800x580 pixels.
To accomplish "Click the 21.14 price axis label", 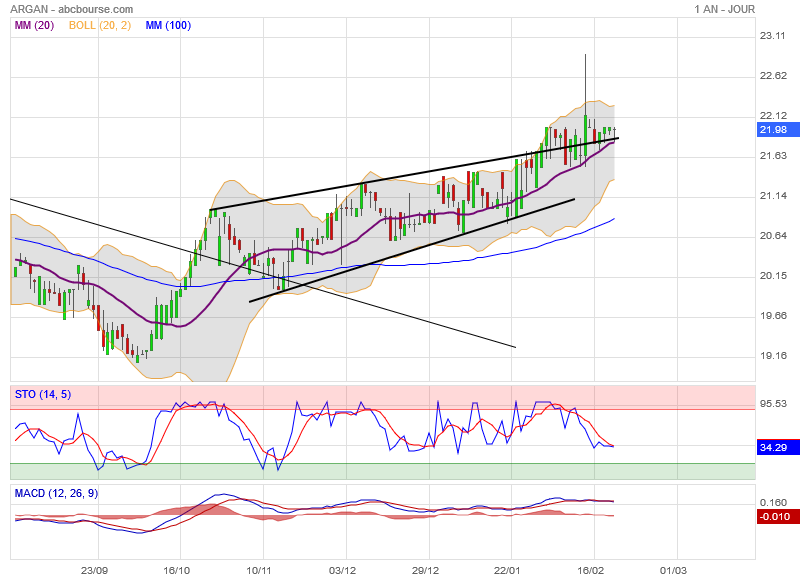I will tap(772, 196).
